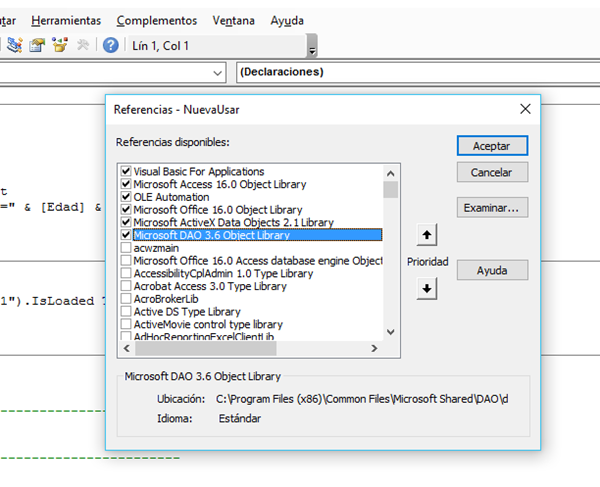The image size is (600, 487).
Task: Open the Project Explorer toolbar icon
Action: 15,45
